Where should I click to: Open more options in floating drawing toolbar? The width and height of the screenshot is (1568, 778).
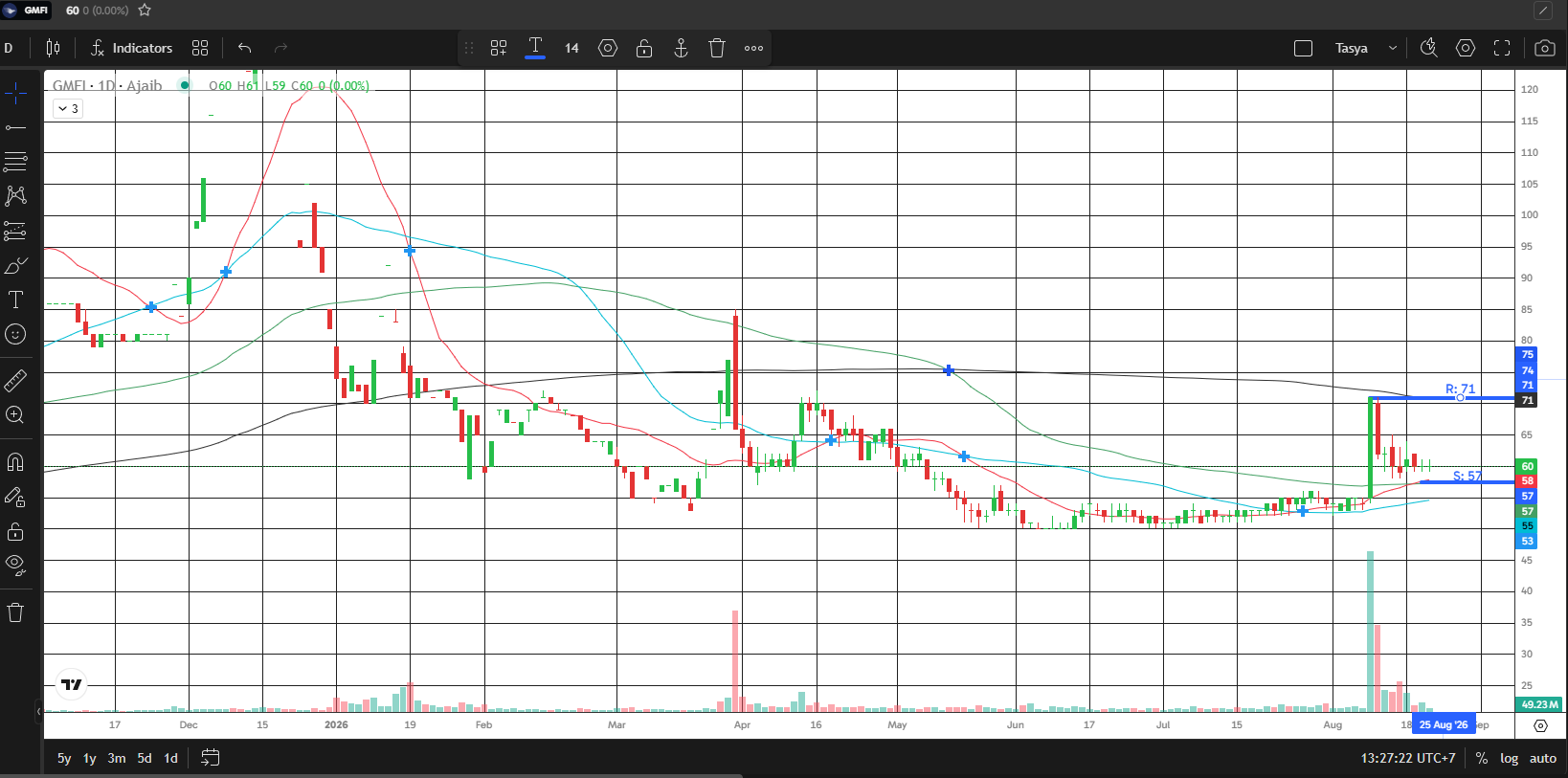coord(754,48)
